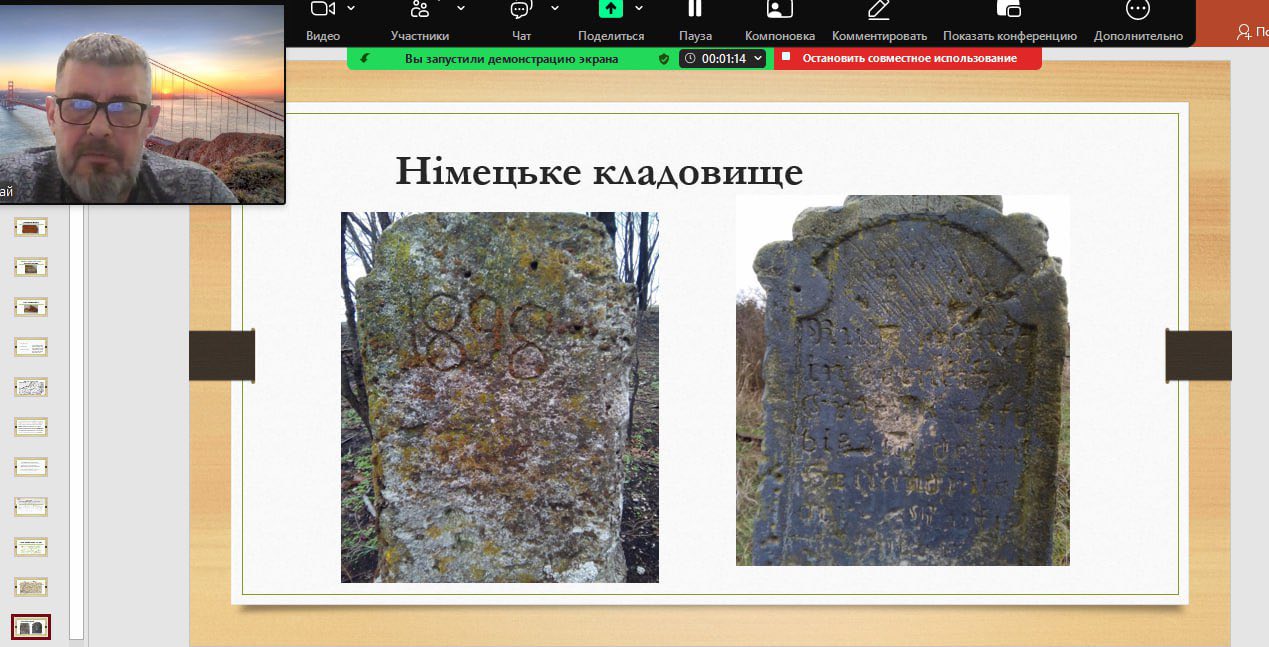Open the Участники participants panel

point(420,10)
